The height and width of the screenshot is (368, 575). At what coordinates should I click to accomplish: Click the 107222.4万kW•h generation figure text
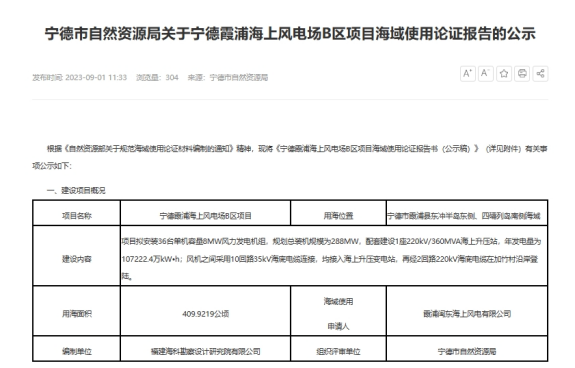pyautogui.click(x=151, y=259)
